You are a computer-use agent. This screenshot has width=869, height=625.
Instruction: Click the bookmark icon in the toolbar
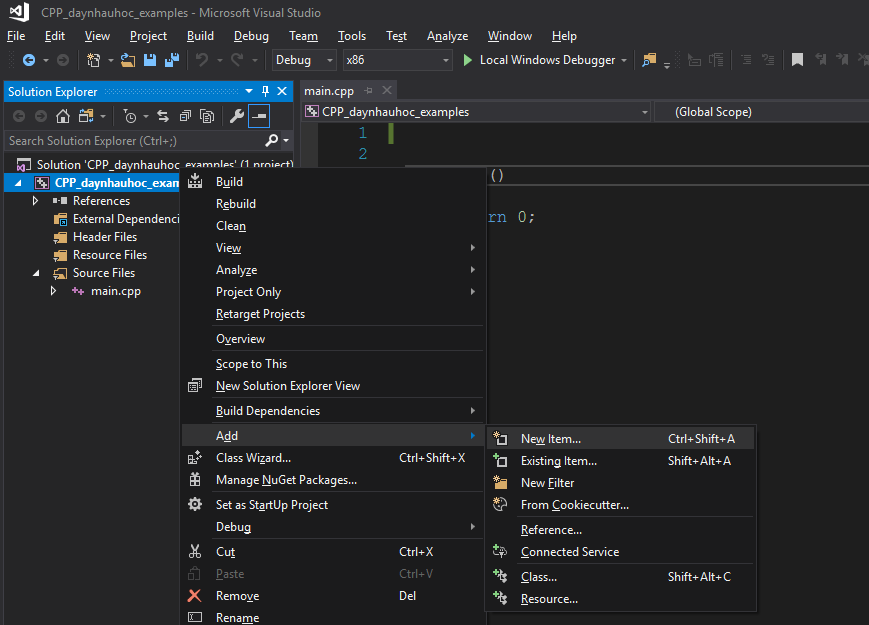(x=797, y=60)
